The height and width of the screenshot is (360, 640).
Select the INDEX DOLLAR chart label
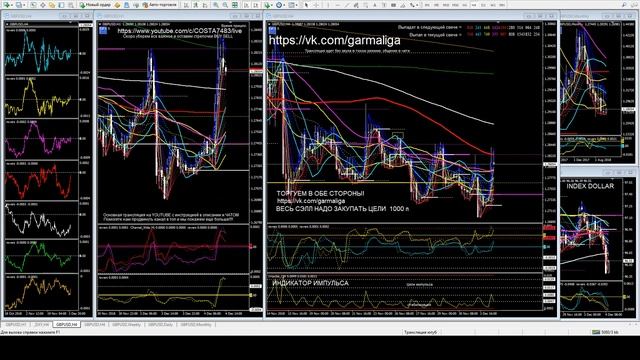click(x=590, y=186)
